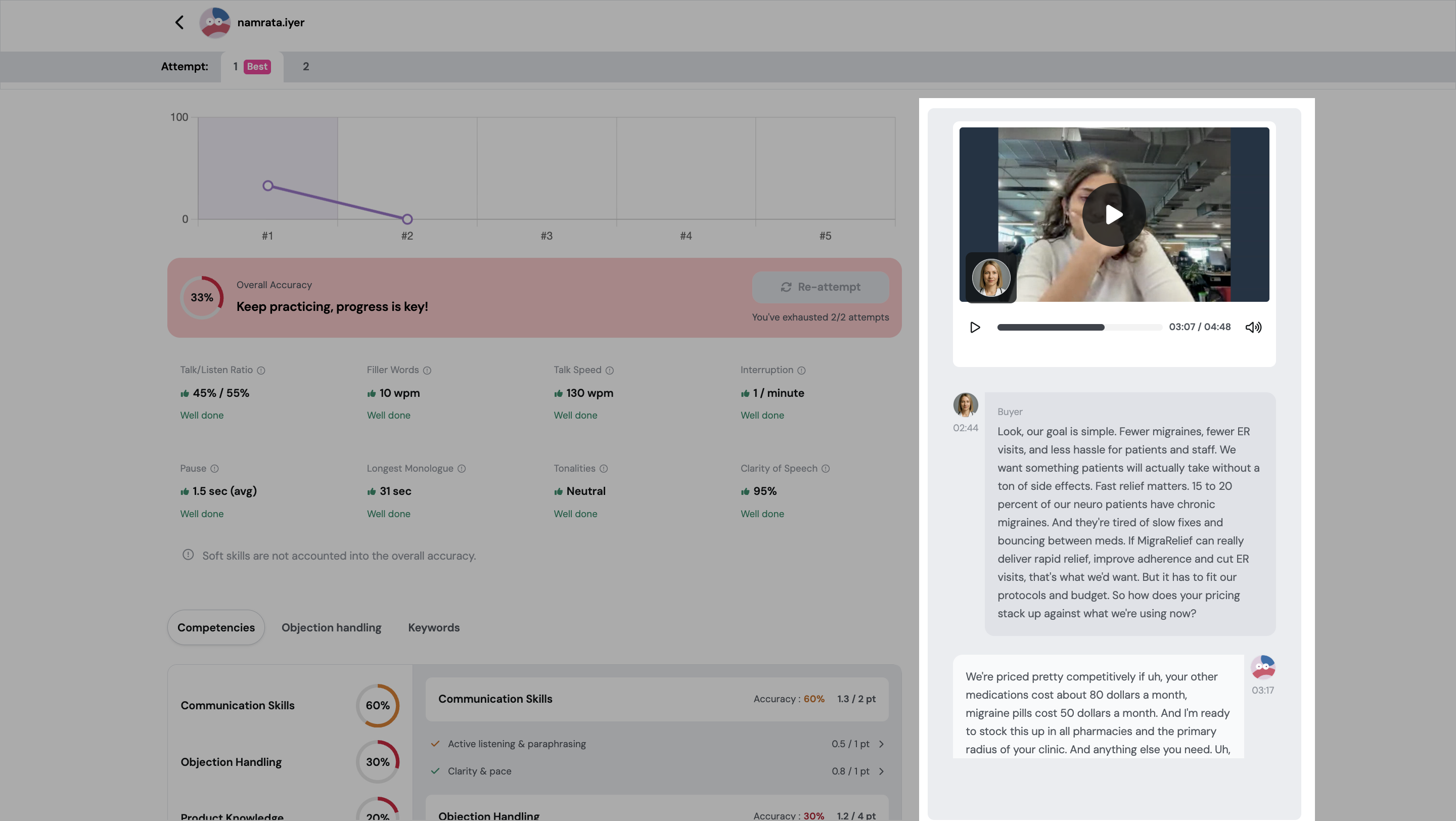Click info icon beside Interruption
The image size is (1456, 821).
[x=801, y=371]
